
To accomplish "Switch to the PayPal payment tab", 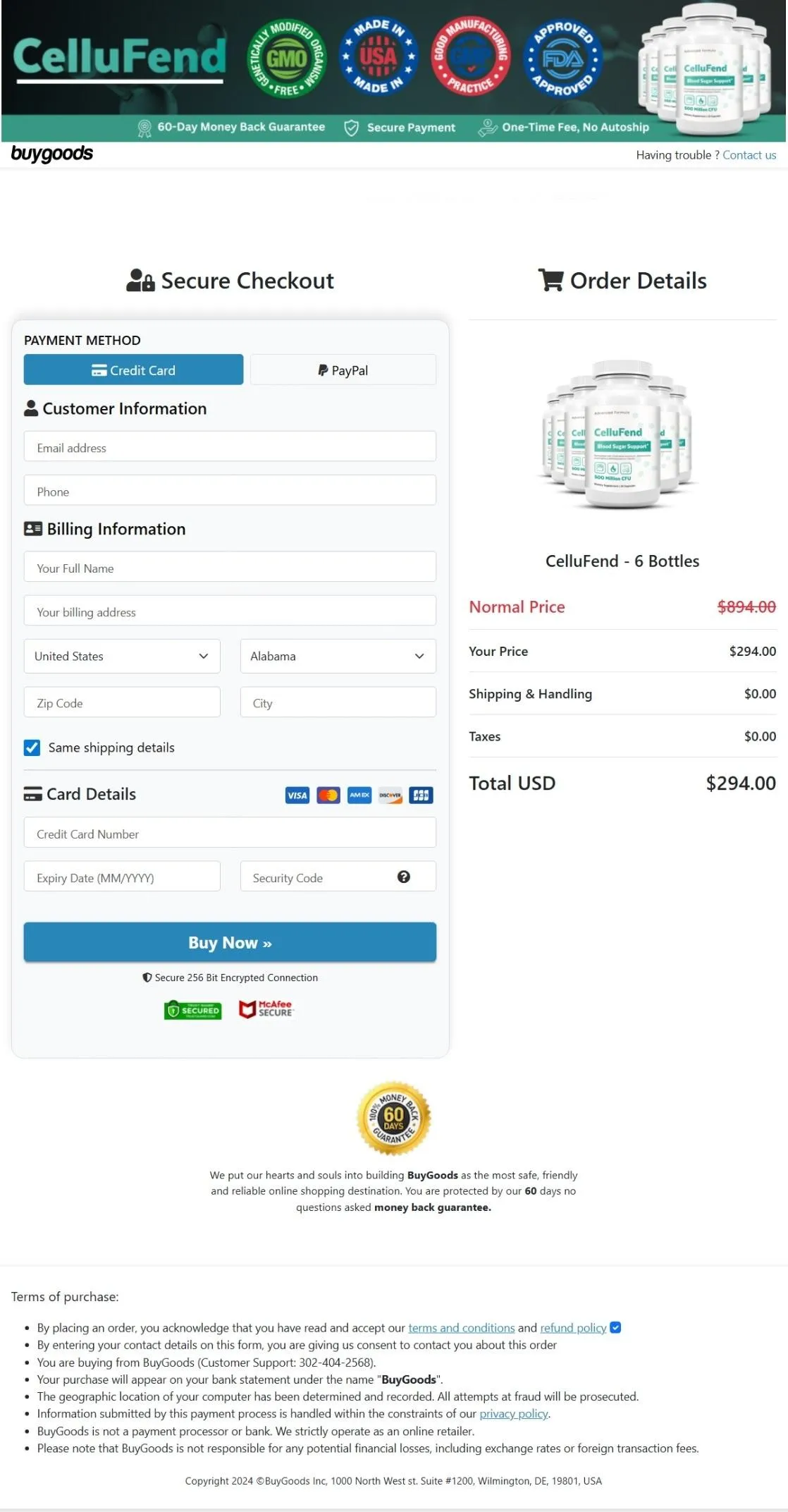I will (x=343, y=370).
